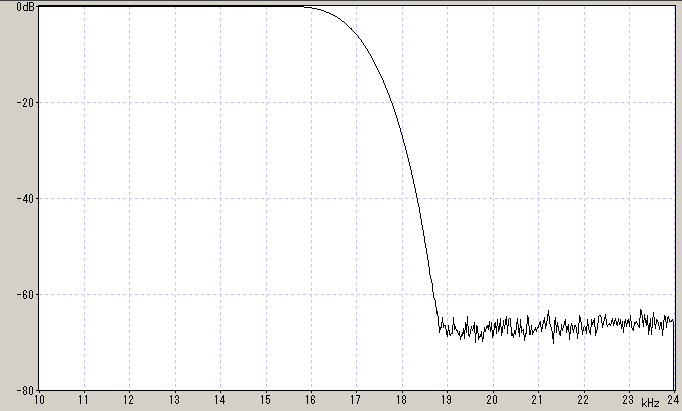
Task: Click the -20 level axis label
Action: pyautogui.click(x=26, y=103)
